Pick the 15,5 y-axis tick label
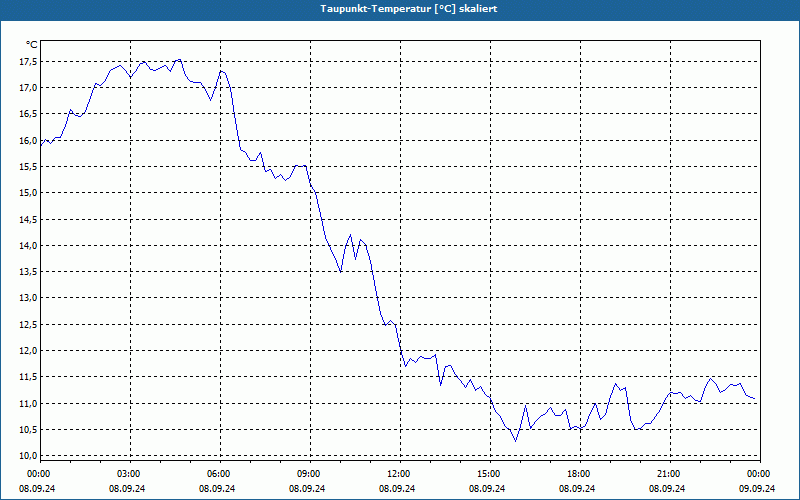Image resolution: width=800 pixels, height=500 pixels. 28,167
